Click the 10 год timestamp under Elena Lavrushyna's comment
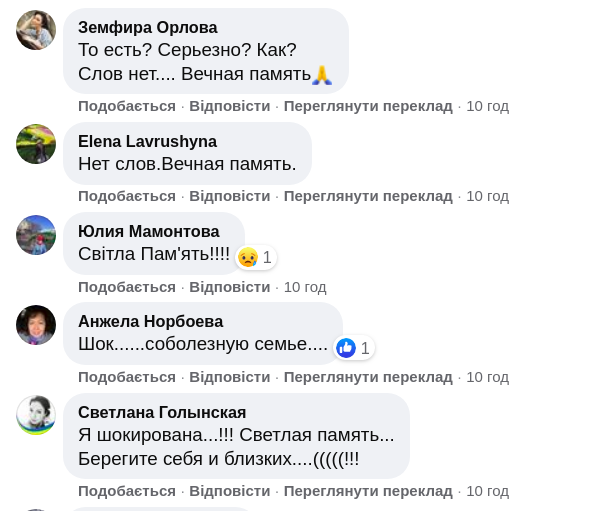Screen dimensions: 615x511 (487, 196)
